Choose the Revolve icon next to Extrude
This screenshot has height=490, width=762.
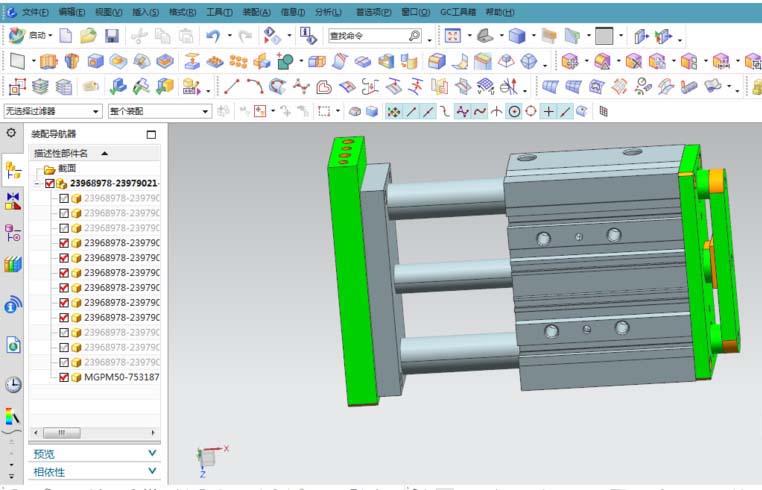point(72,61)
